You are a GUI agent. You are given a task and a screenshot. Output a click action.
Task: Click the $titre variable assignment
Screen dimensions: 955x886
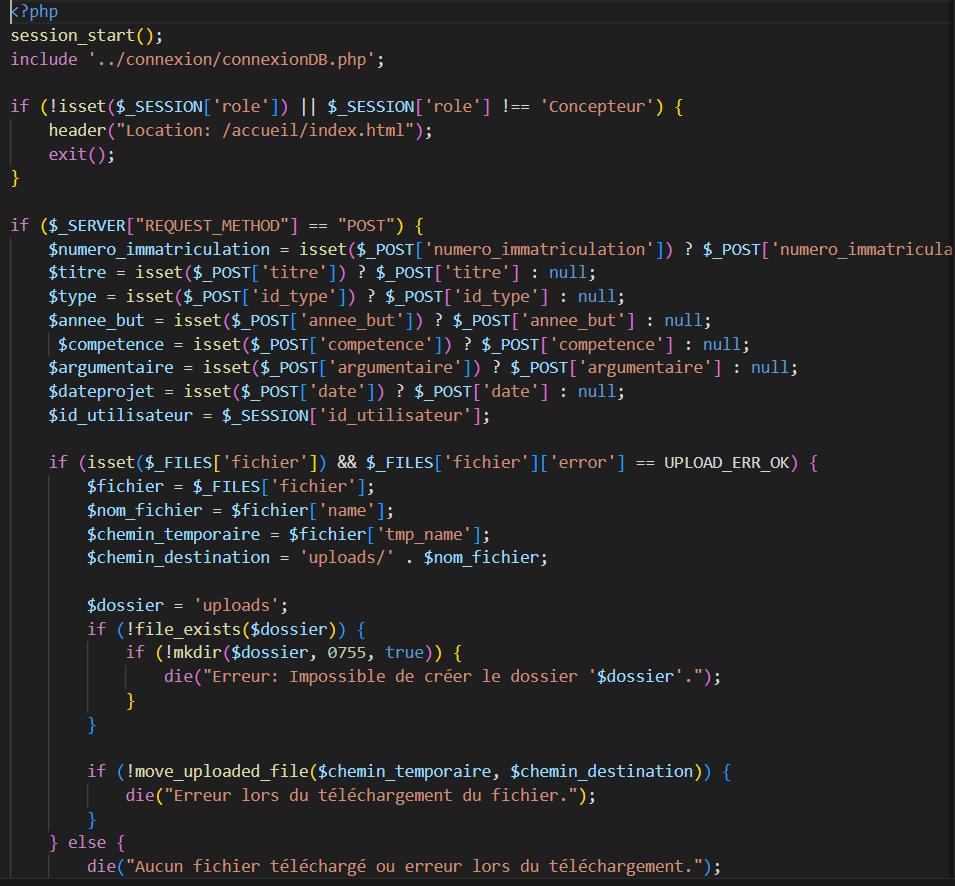pos(76,272)
